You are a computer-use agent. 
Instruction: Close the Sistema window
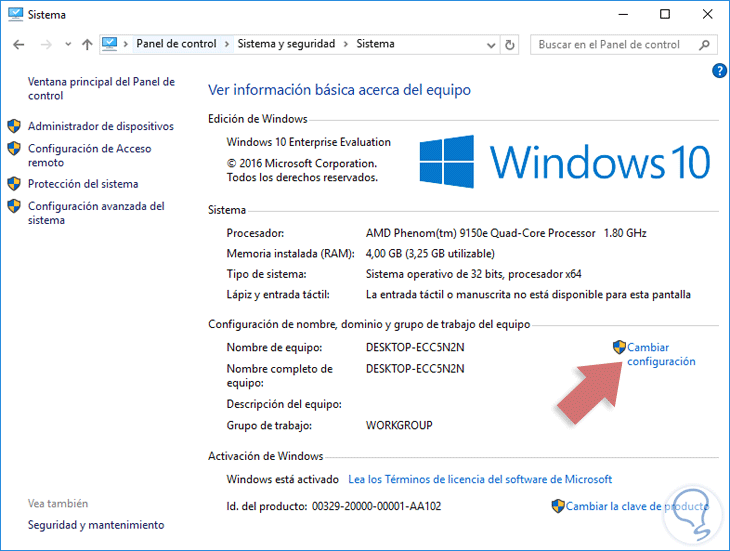pos(707,14)
